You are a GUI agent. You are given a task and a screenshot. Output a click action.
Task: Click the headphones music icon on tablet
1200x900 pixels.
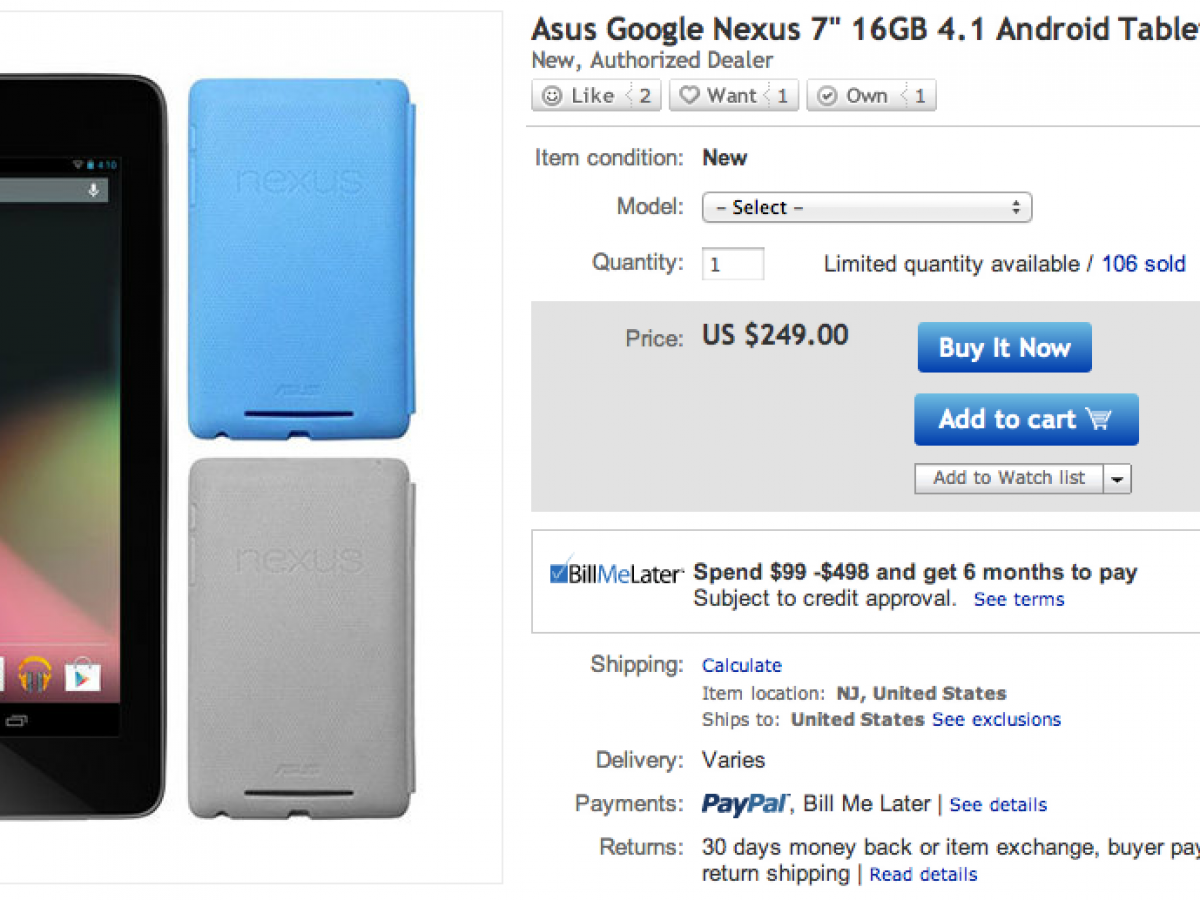tap(34, 676)
